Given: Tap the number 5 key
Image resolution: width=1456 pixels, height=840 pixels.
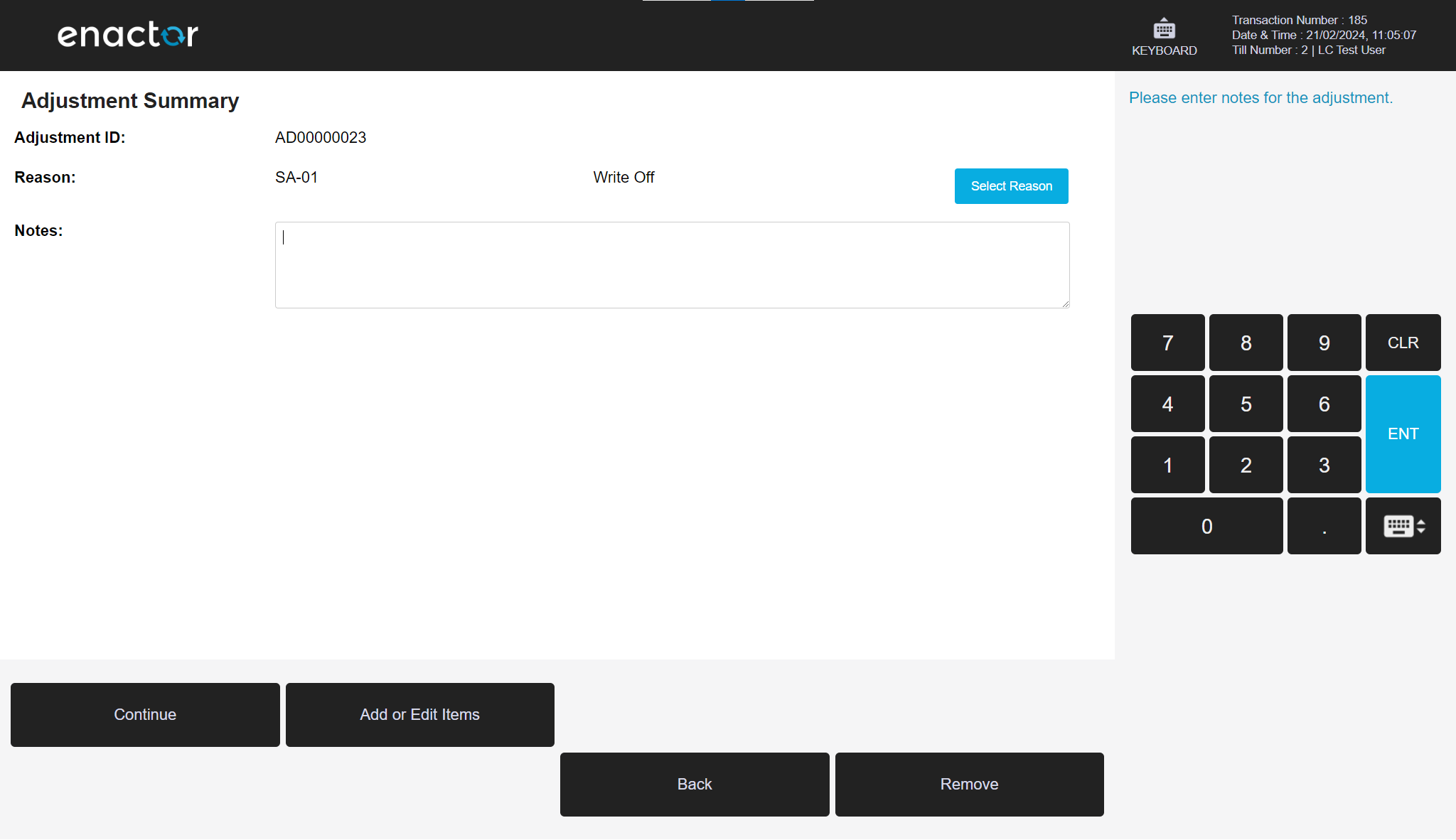Looking at the screenshot, I should coord(1246,404).
